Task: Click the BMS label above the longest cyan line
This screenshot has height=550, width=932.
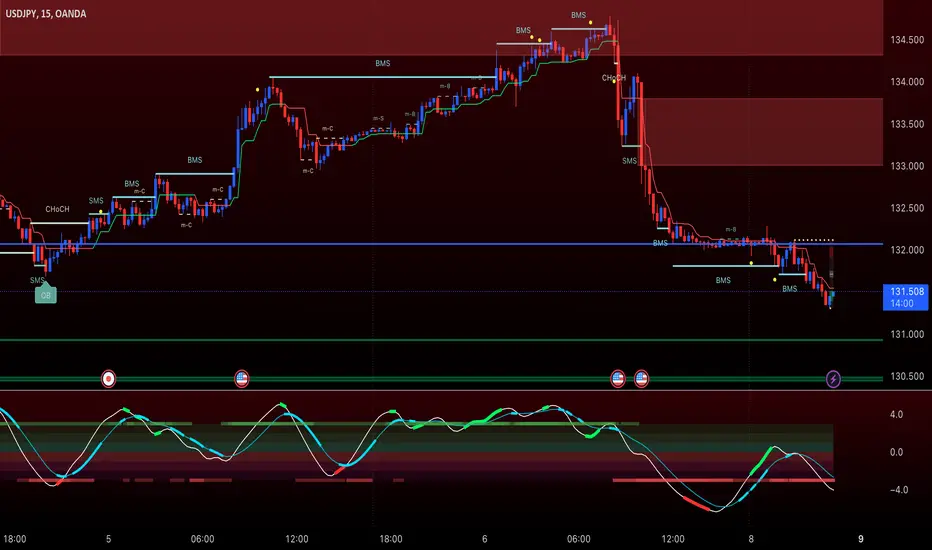Action: point(383,63)
